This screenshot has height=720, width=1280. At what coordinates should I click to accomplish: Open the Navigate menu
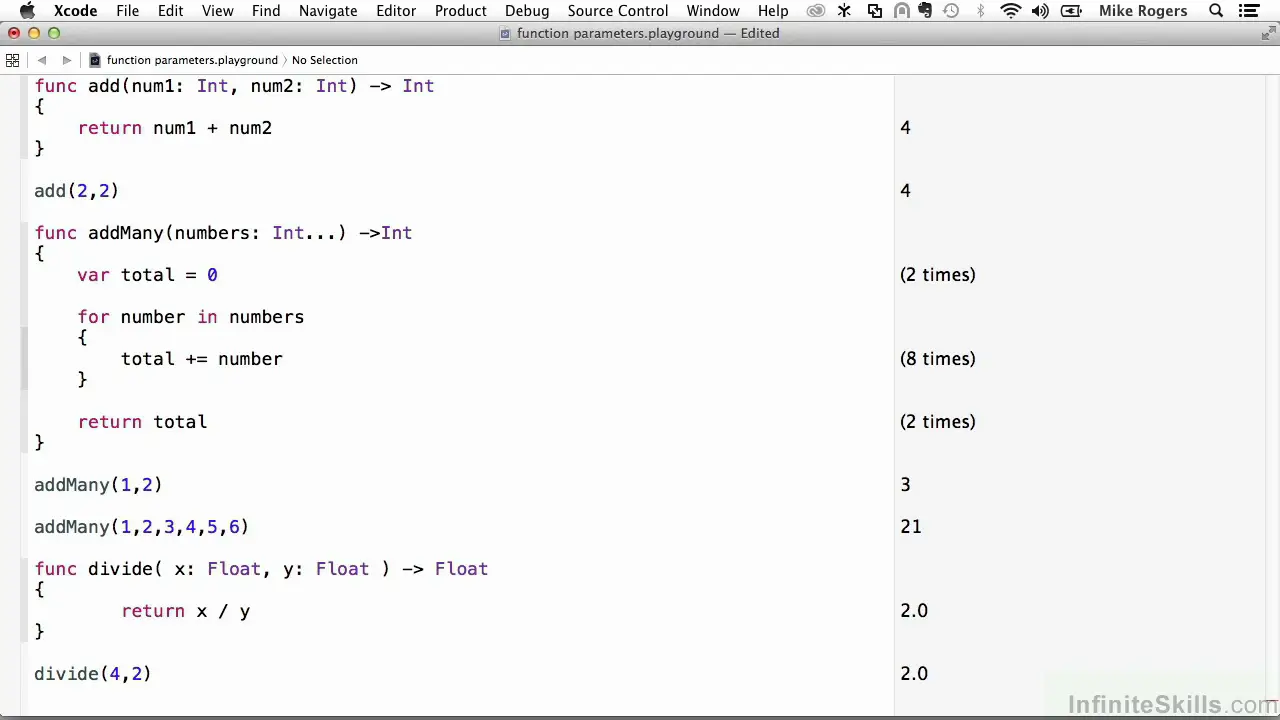[328, 11]
